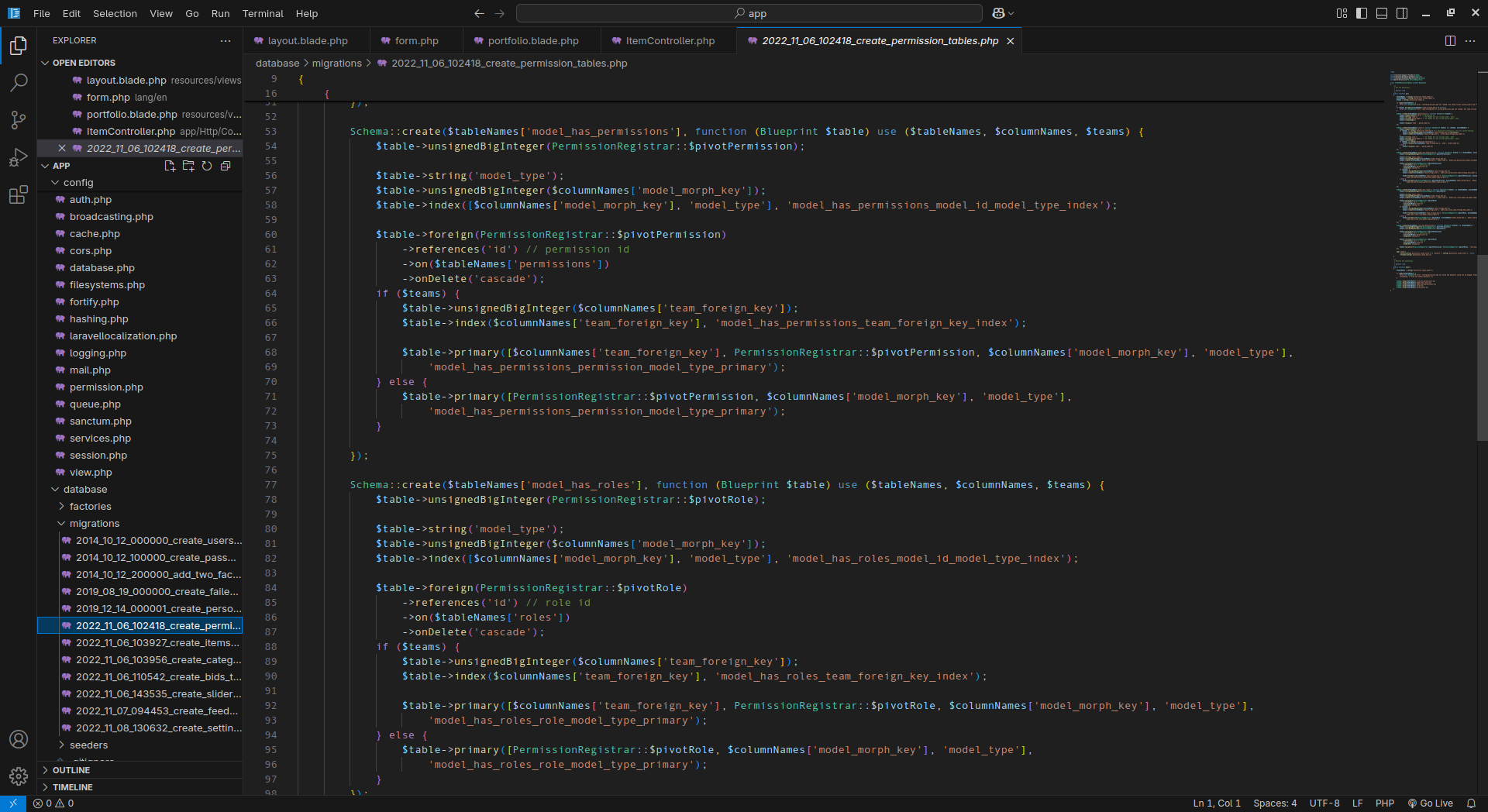Click the PHP language mode indicator

(x=1384, y=803)
